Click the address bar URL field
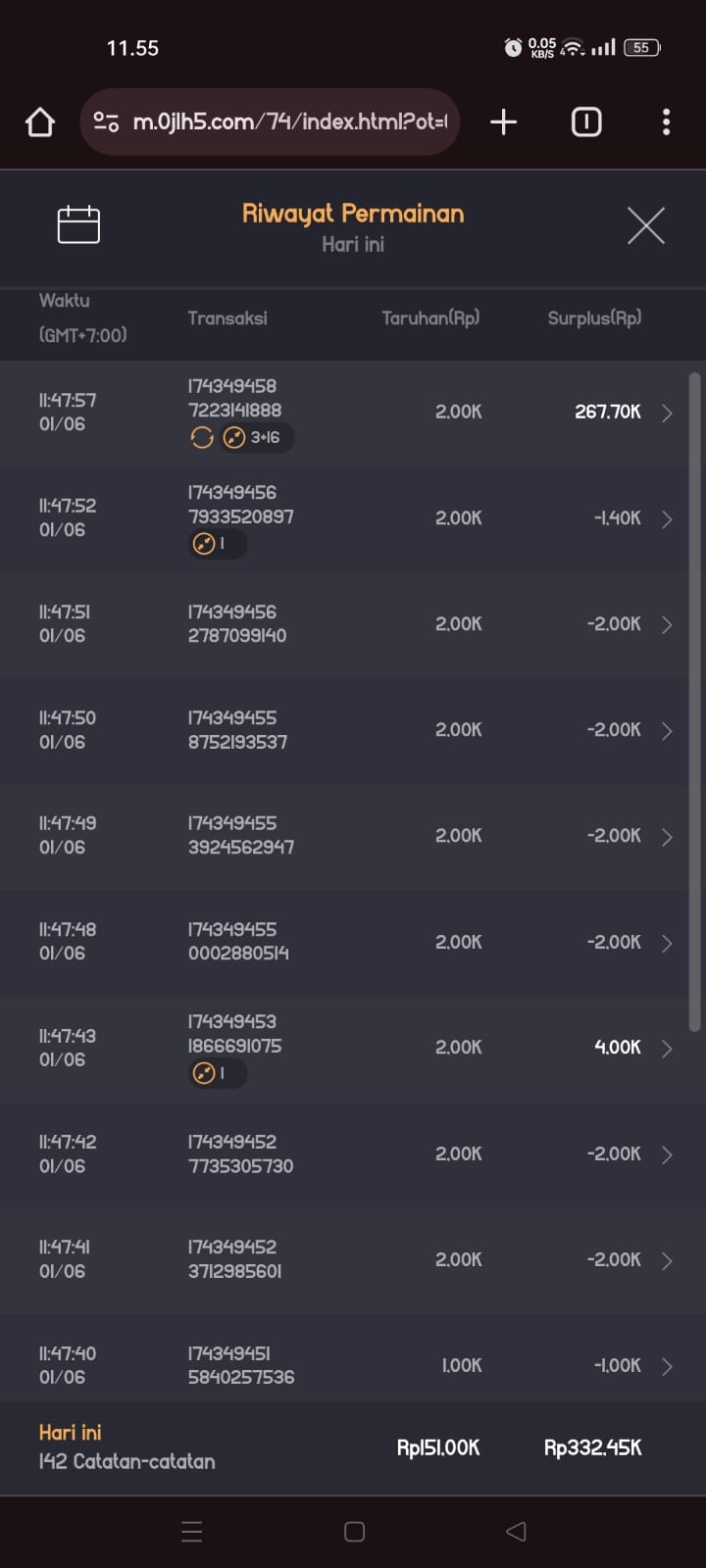The width and height of the screenshot is (706, 1568). [289, 122]
